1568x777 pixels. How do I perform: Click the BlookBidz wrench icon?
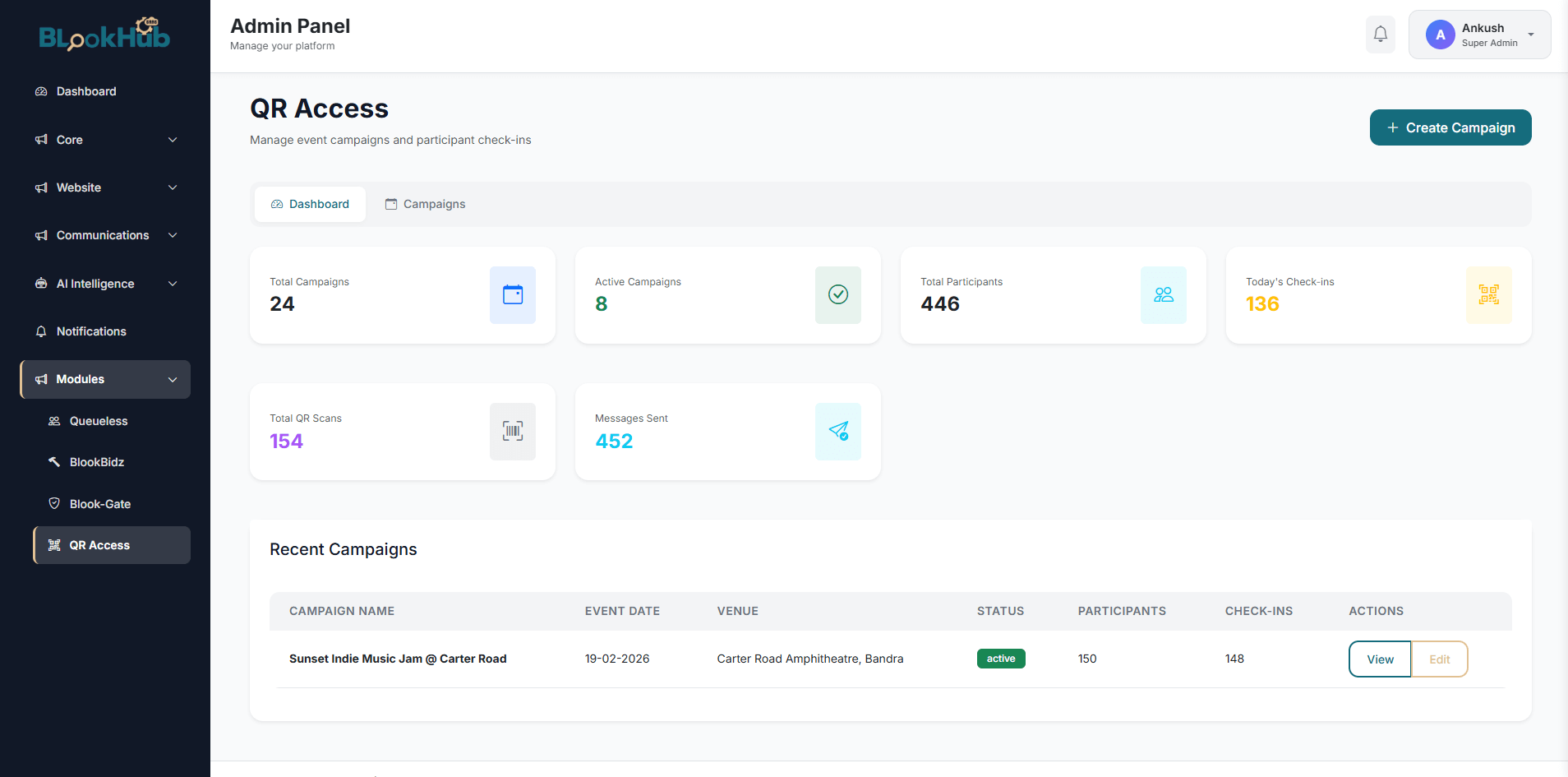[x=54, y=462]
